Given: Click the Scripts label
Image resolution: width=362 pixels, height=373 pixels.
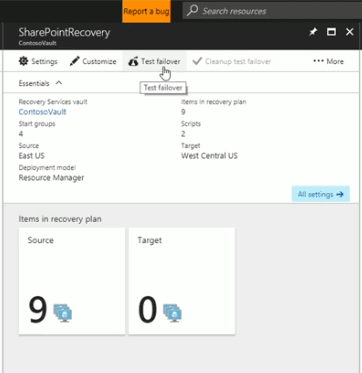Looking at the screenshot, I should (x=191, y=124).
